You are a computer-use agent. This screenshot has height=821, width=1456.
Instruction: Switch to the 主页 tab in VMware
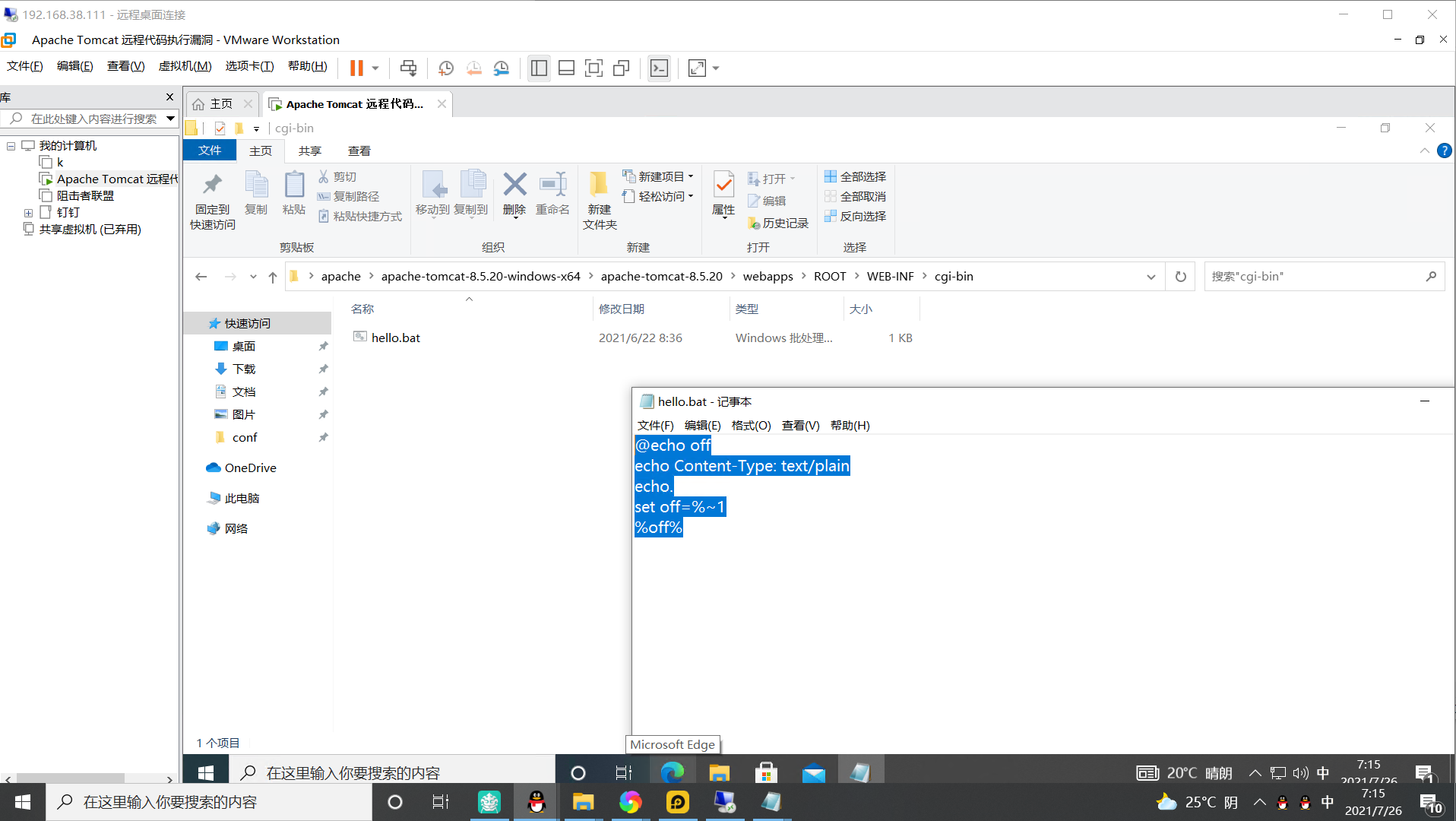point(221,104)
